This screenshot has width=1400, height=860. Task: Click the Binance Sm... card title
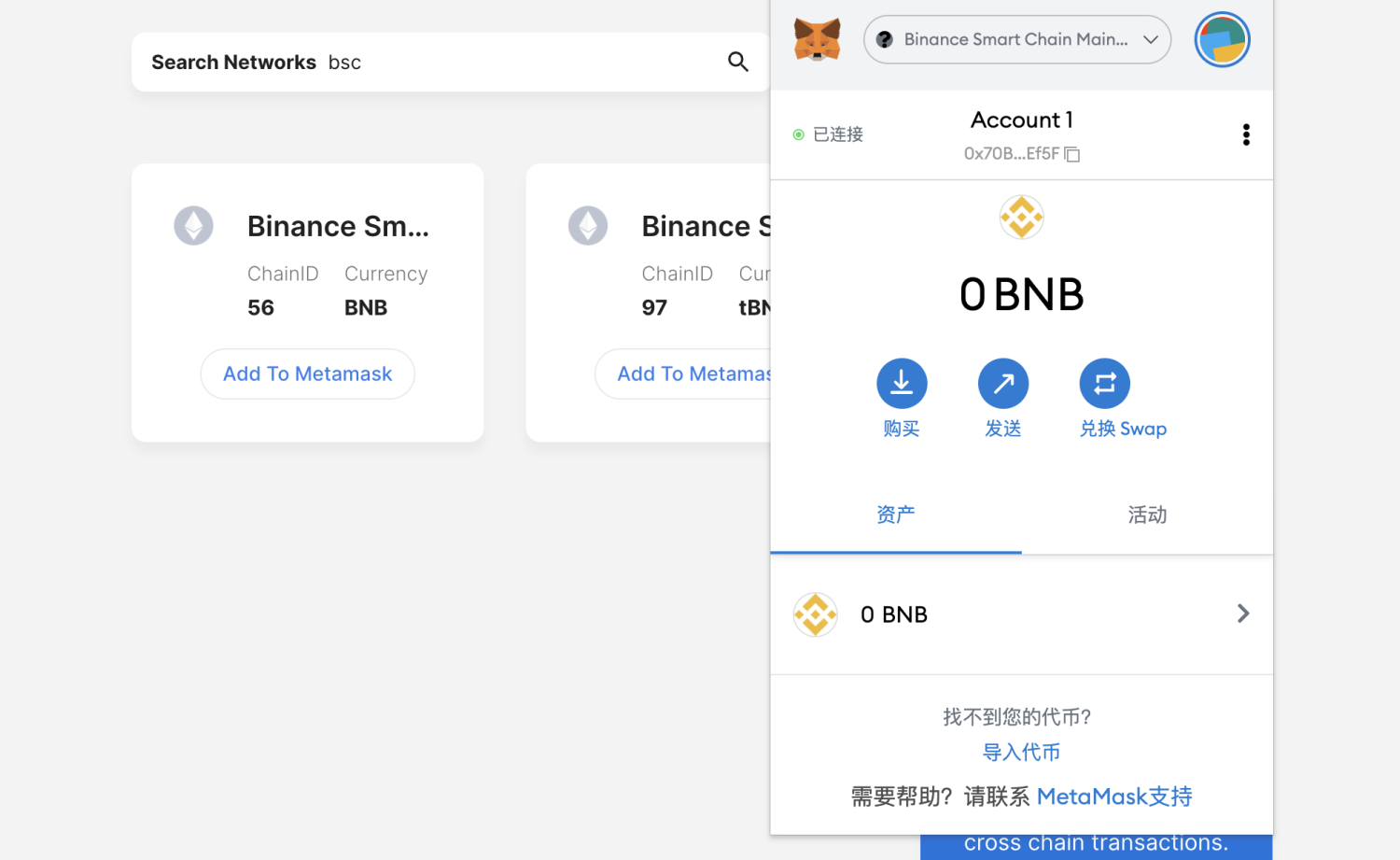(x=338, y=226)
